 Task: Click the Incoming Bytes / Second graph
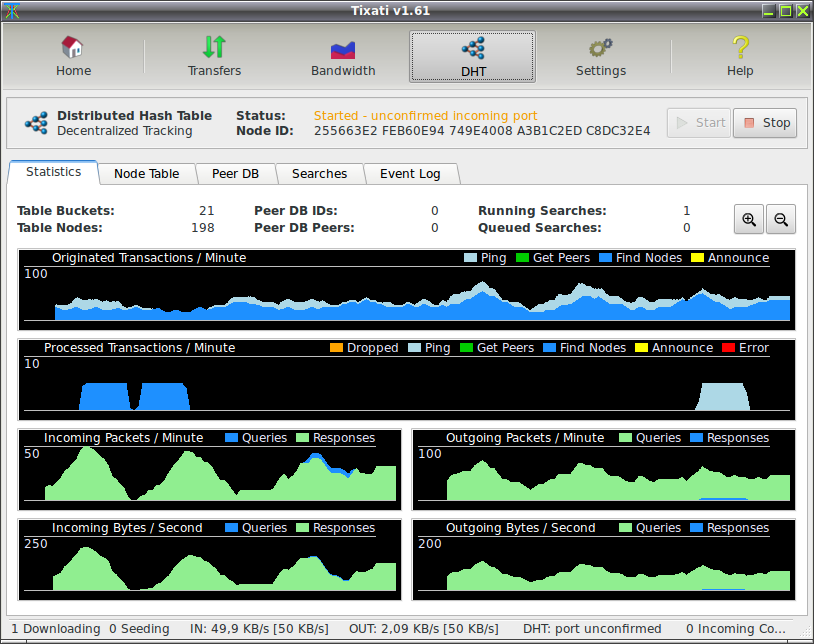tap(210, 559)
